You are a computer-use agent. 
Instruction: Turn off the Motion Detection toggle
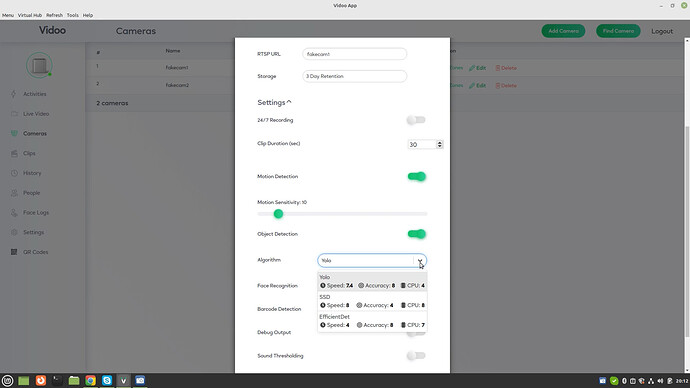416,176
